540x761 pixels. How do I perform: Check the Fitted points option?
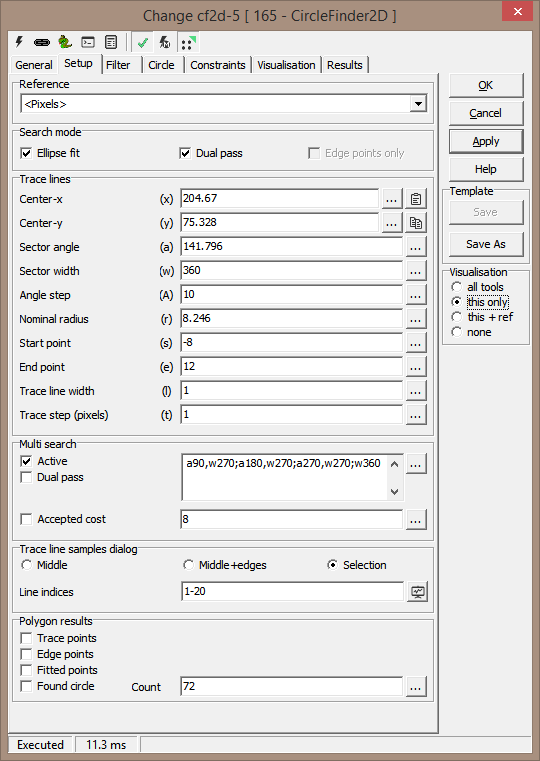click(26, 670)
